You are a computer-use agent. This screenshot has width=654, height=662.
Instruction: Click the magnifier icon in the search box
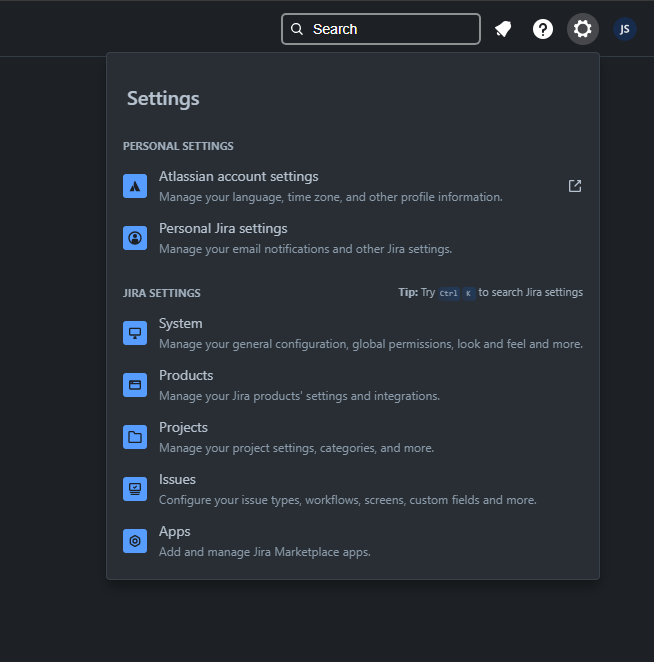click(x=297, y=29)
